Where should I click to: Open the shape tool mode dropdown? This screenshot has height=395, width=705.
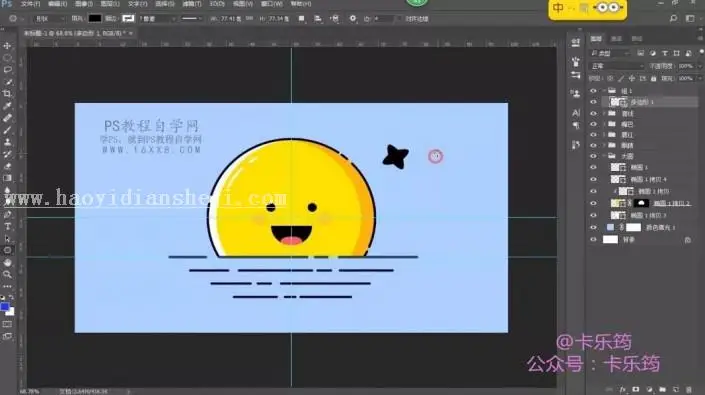pos(49,19)
